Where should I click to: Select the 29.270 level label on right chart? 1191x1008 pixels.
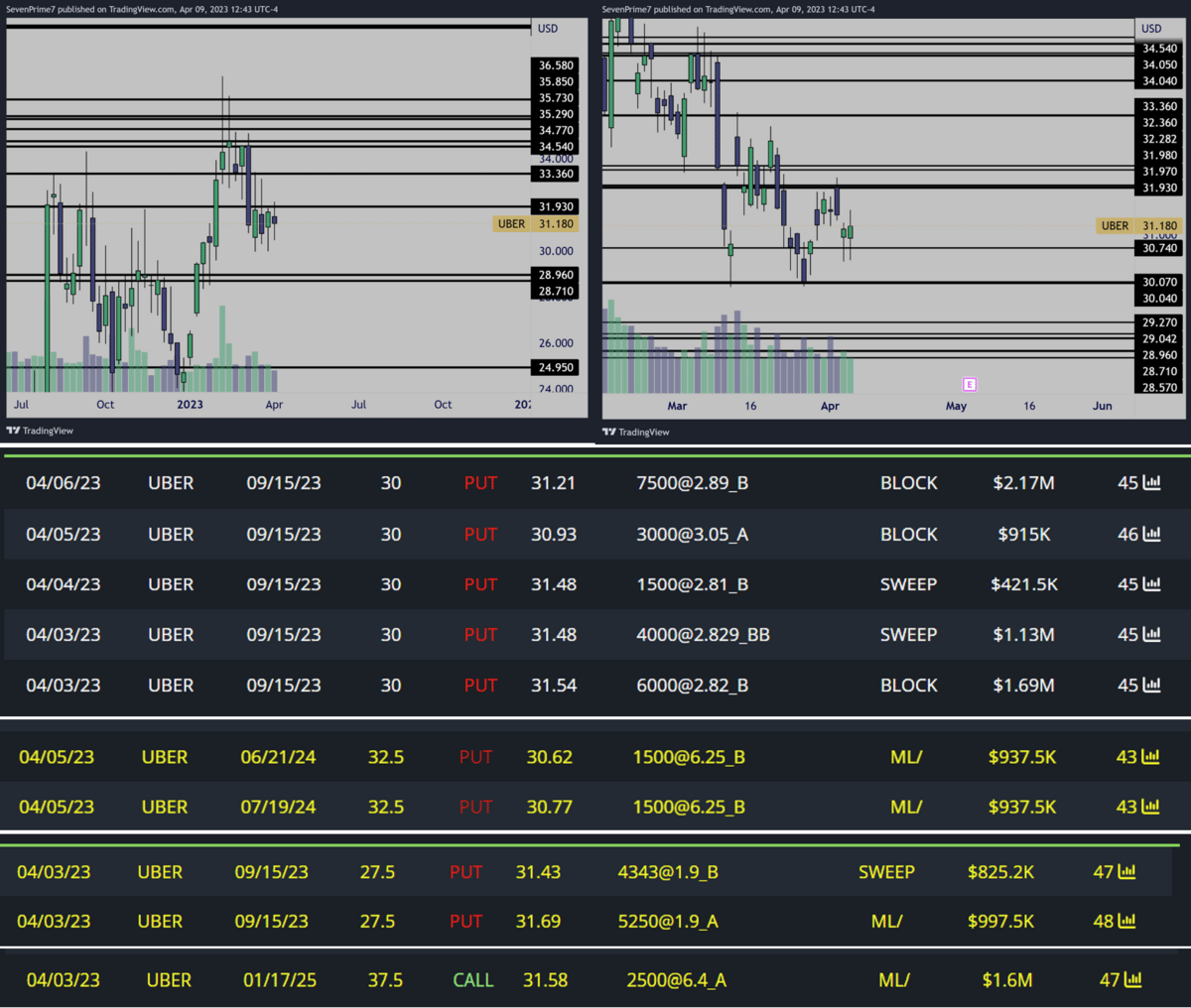tap(1159, 322)
